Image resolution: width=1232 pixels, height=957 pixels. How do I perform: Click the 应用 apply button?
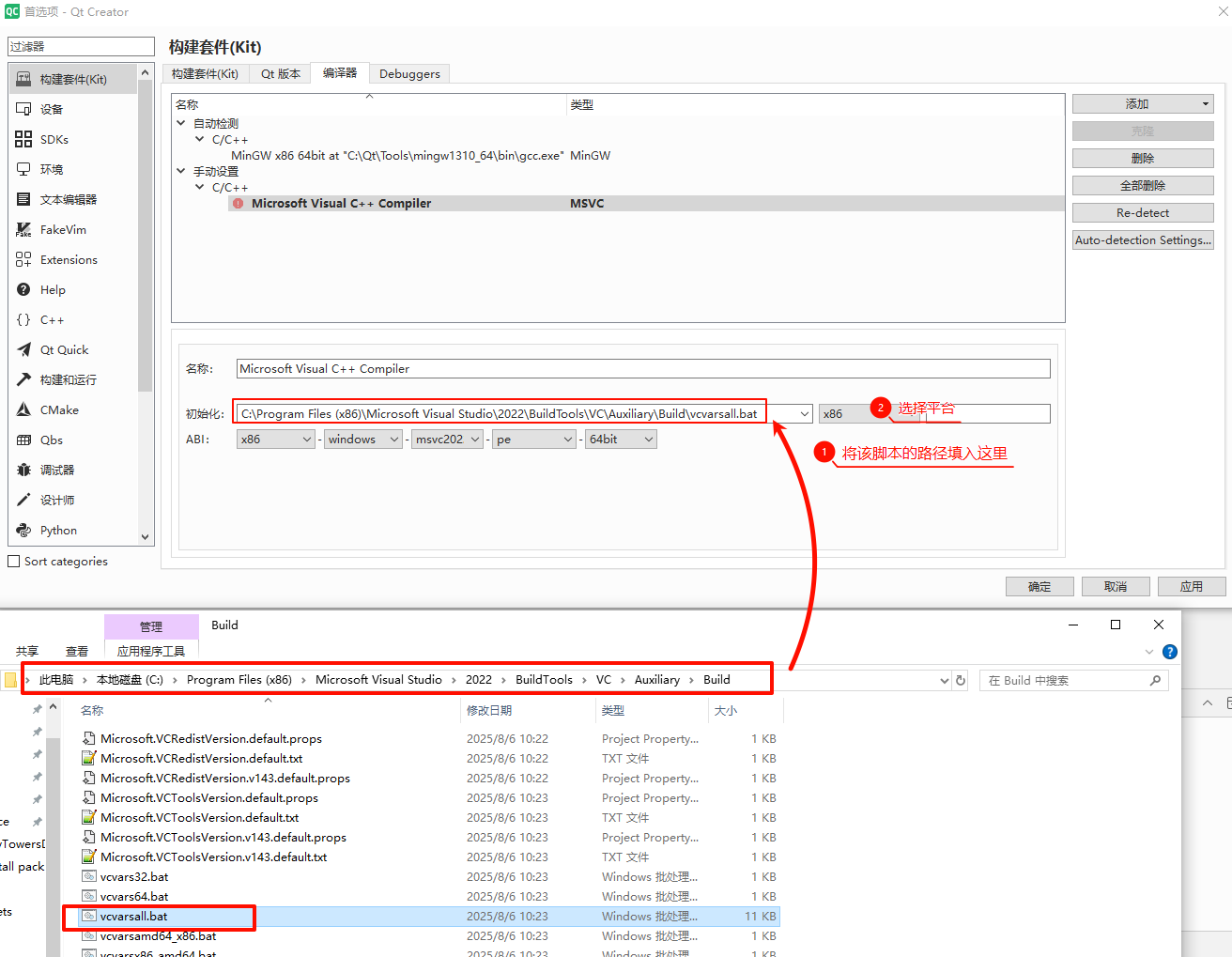1192,586
